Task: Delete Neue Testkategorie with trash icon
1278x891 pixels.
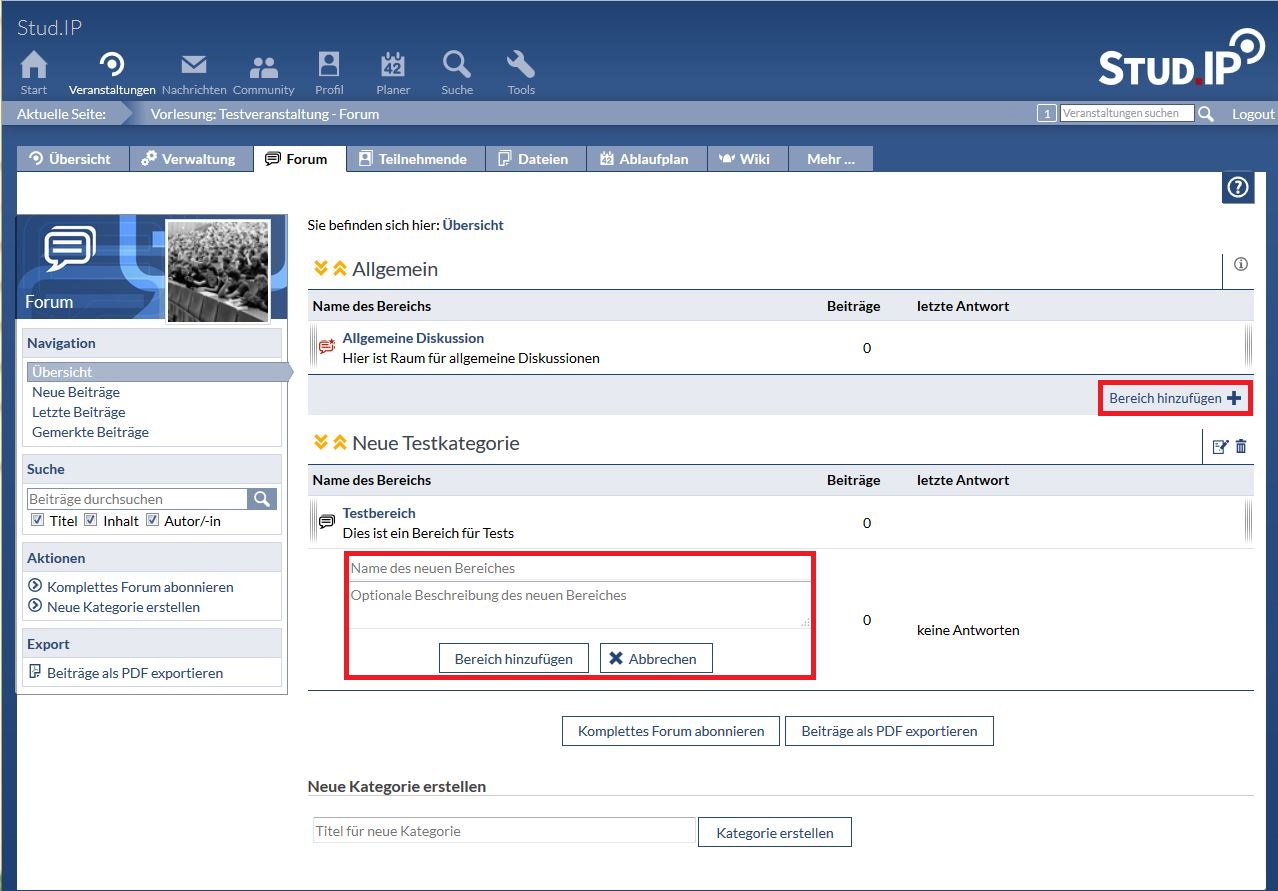Action: [x=1241, y=447]
